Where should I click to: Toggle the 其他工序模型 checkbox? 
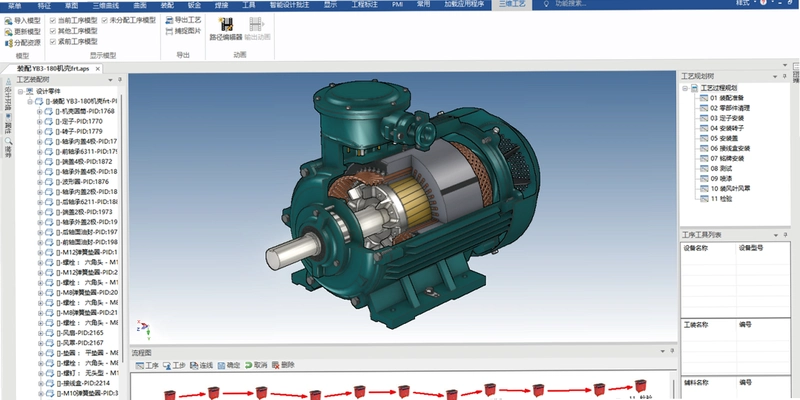pos(53,31)
